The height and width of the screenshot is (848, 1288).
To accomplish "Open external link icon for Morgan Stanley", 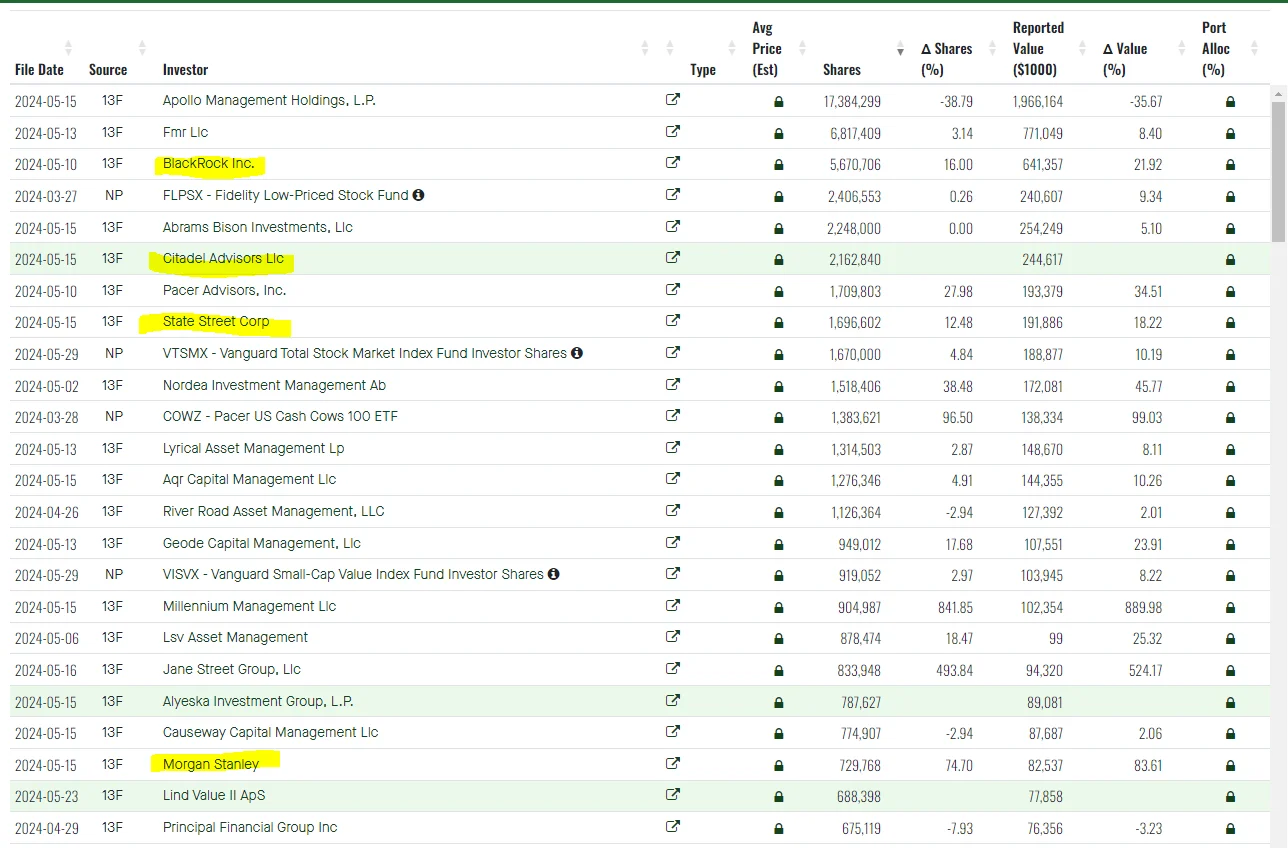I will pos(673,764).
